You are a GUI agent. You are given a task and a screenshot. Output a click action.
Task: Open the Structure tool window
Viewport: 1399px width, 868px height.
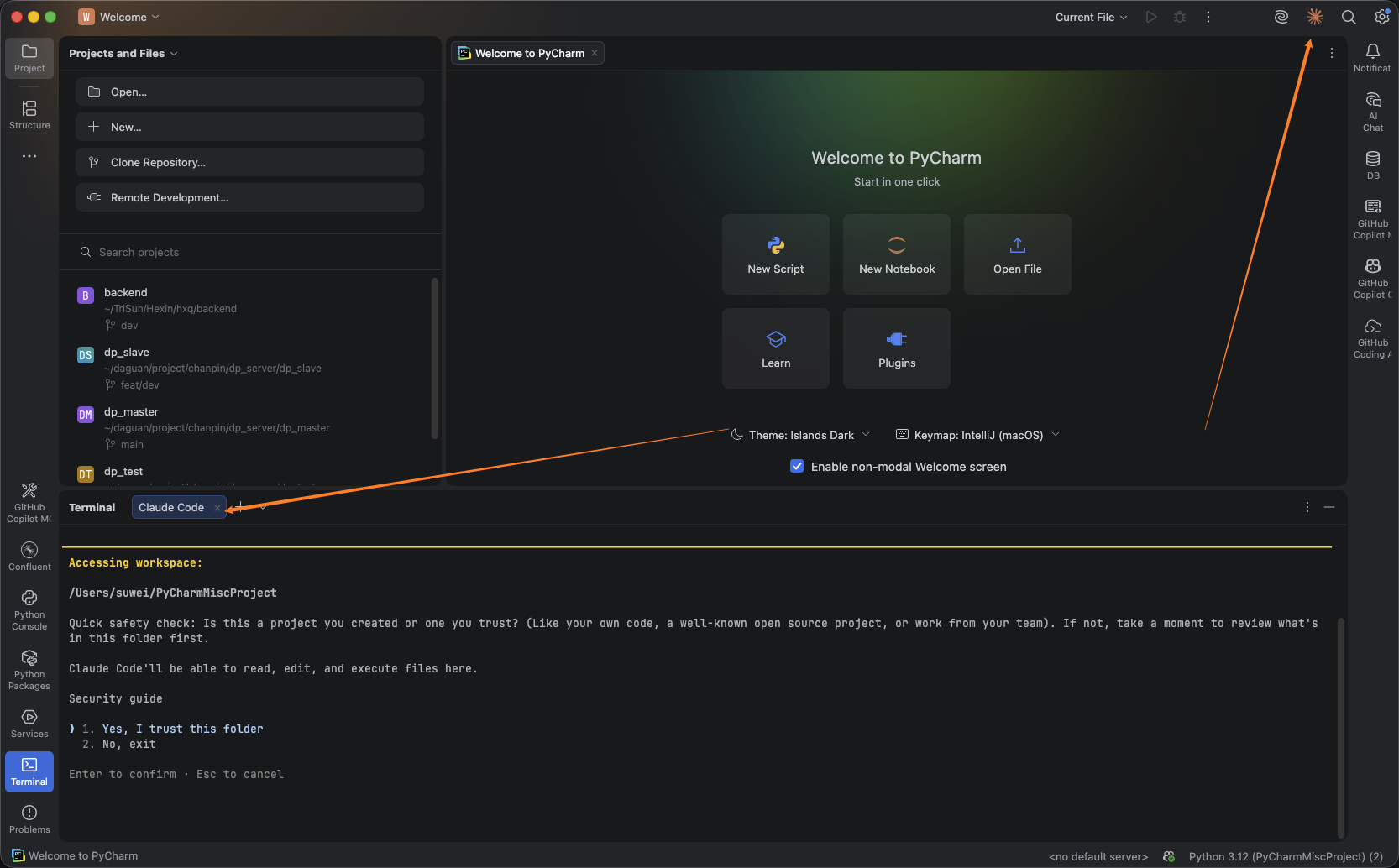click(x=29, y=115)
